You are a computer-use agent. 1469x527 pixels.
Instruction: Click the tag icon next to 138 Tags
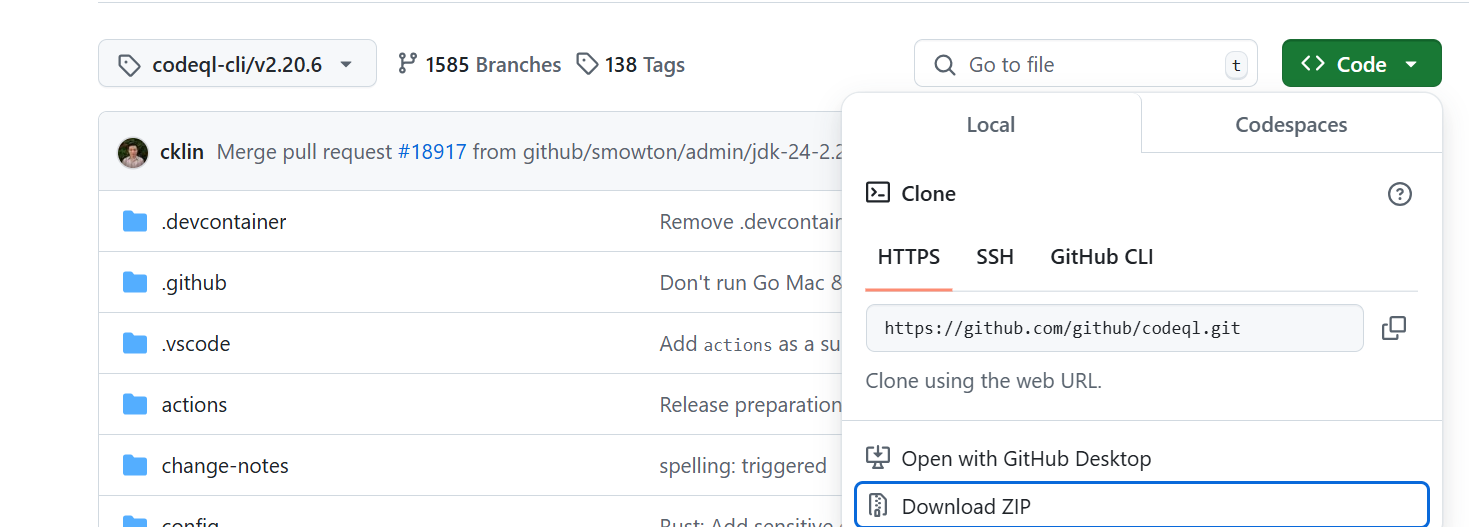pos(587,64)
